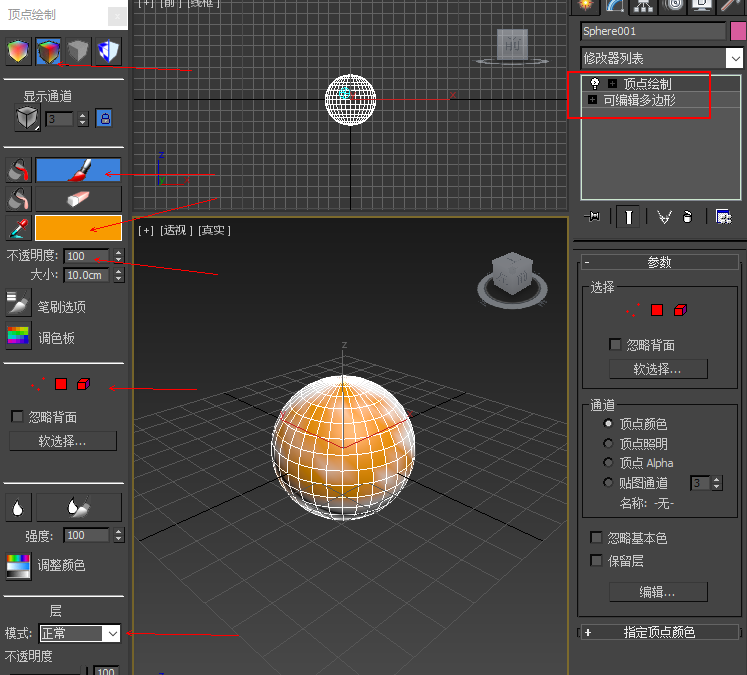Screen dimensions: 747x675
Task: Click the Paint All bucket icon
Action: (19, 170)
